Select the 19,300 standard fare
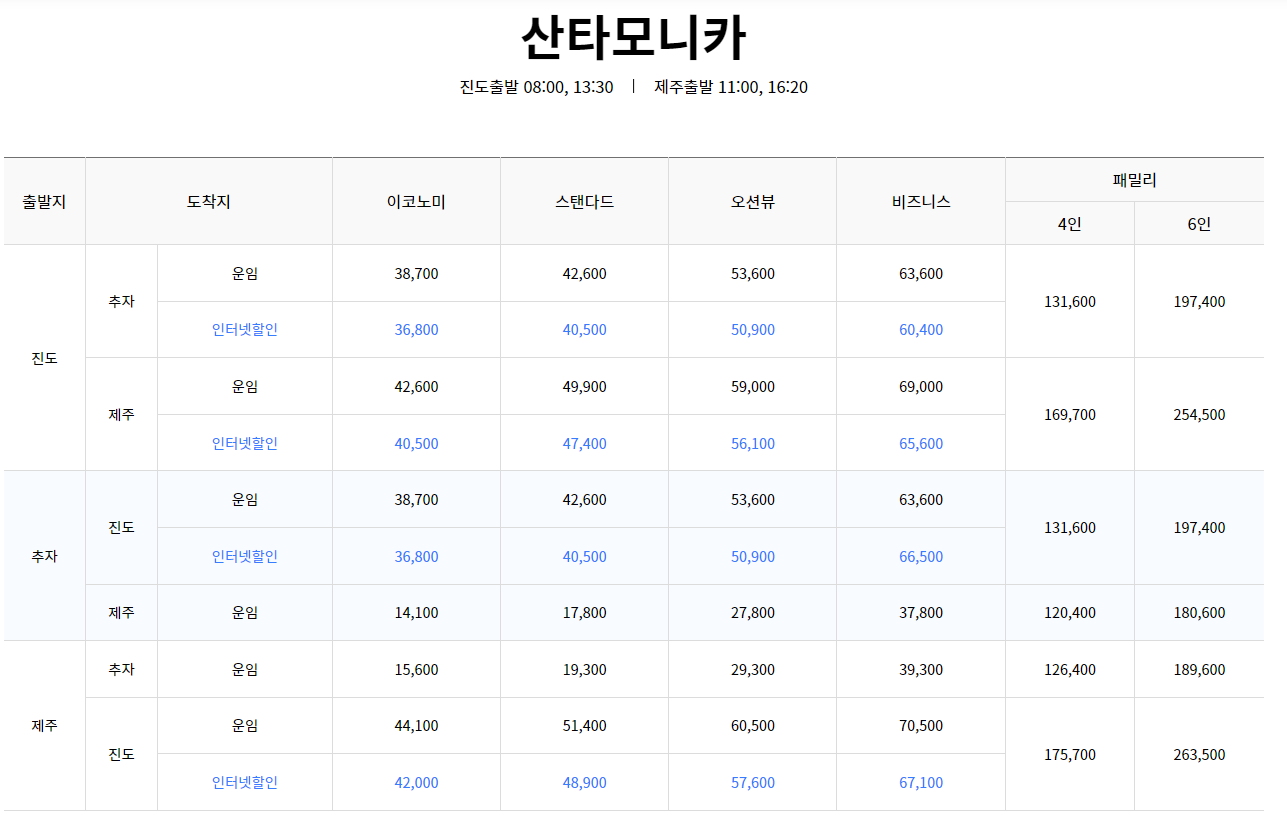Viewport: 1287px width, 822px height. point(585,670)
